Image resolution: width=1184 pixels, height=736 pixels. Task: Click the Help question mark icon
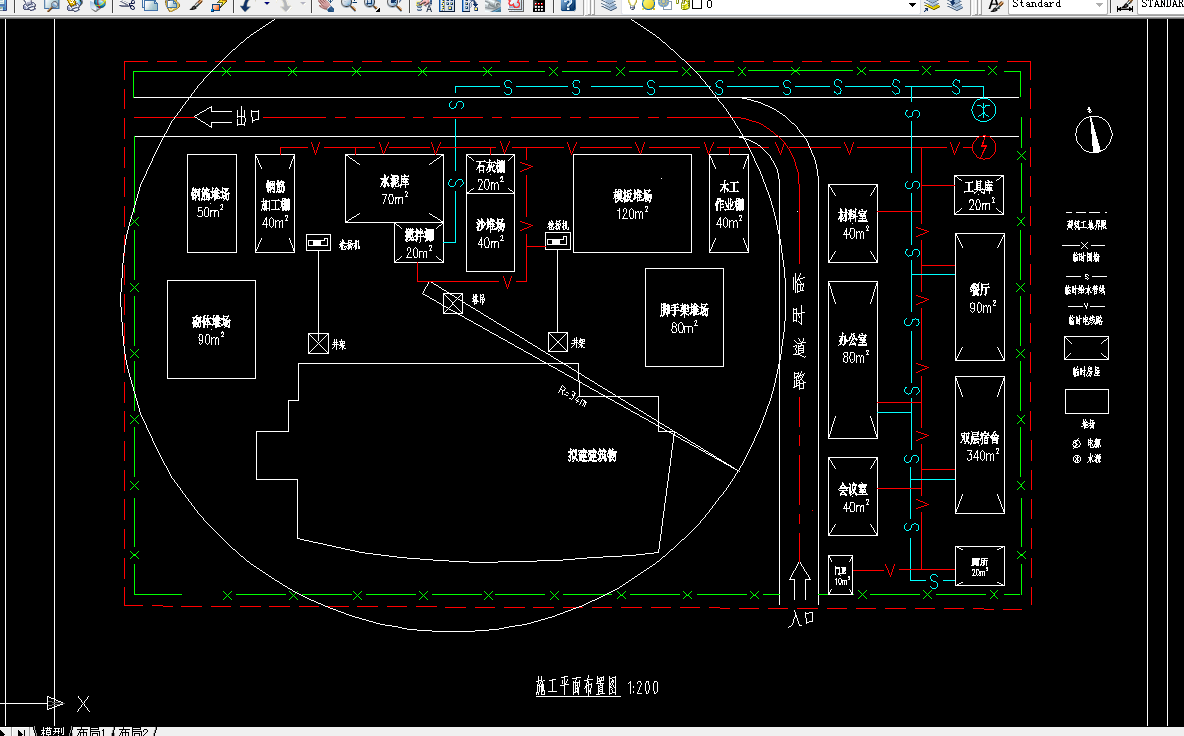[568, 5]
